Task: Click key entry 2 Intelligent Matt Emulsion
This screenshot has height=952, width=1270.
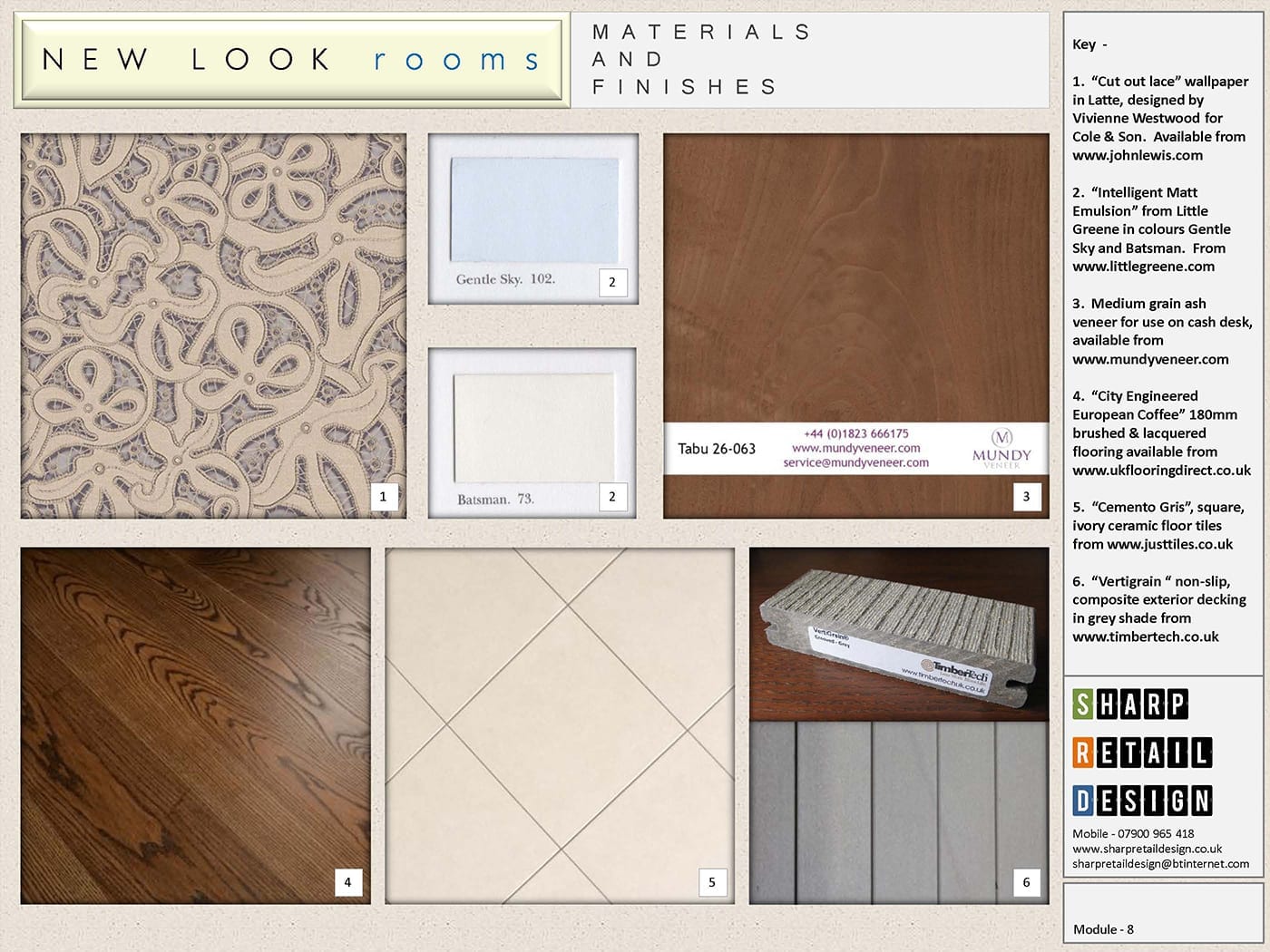Action: [x=1152, y=229]
